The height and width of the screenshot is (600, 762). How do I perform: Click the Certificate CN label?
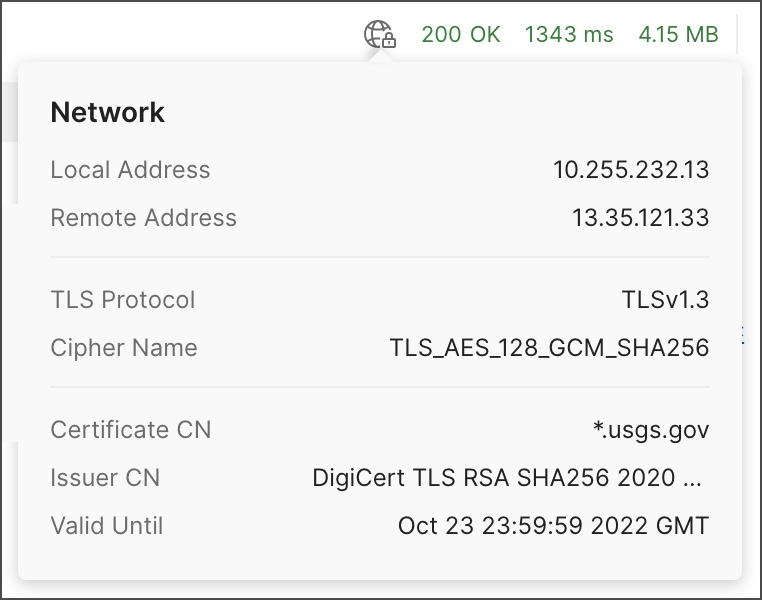click(131, 430)
